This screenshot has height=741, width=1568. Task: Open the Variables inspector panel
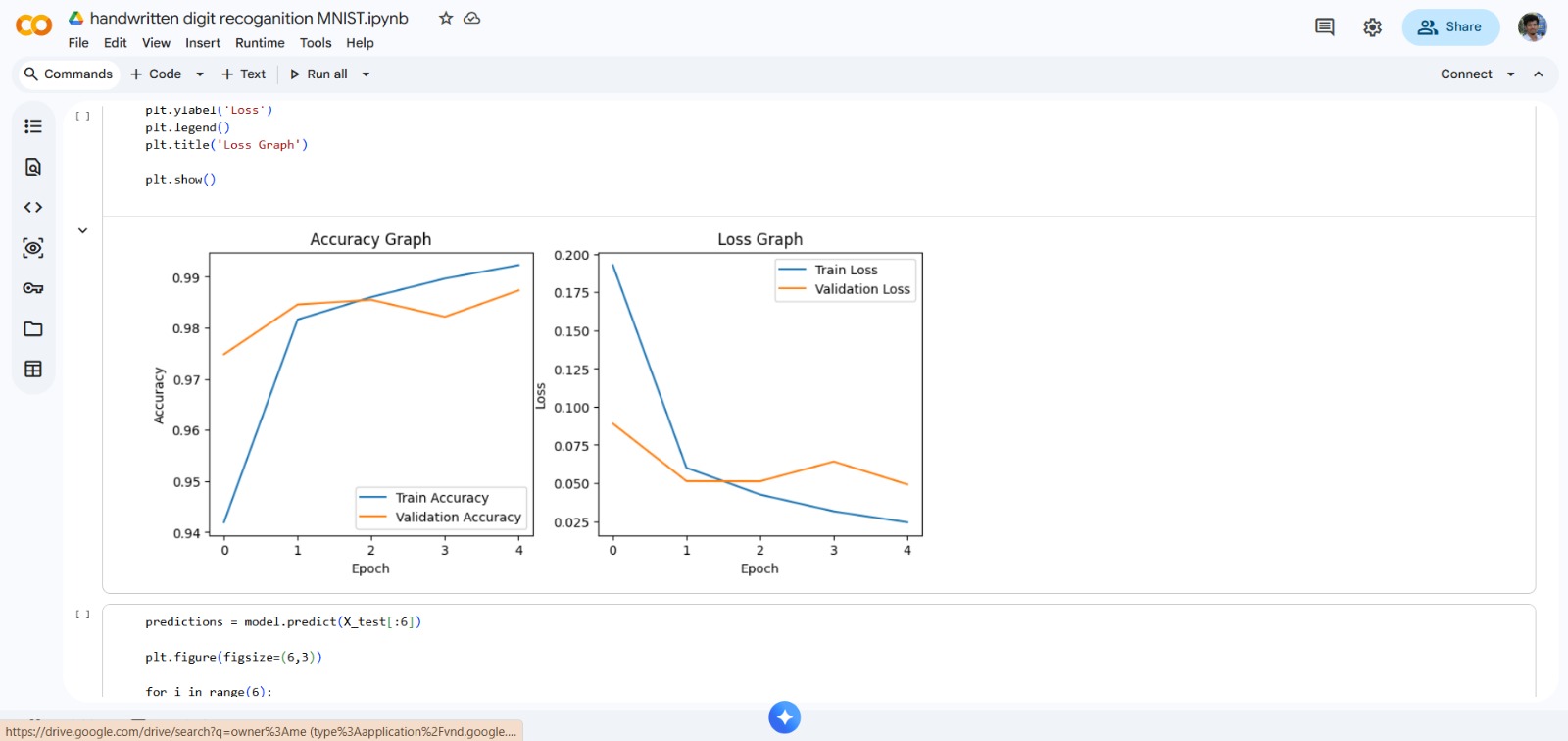pos(33,248)
